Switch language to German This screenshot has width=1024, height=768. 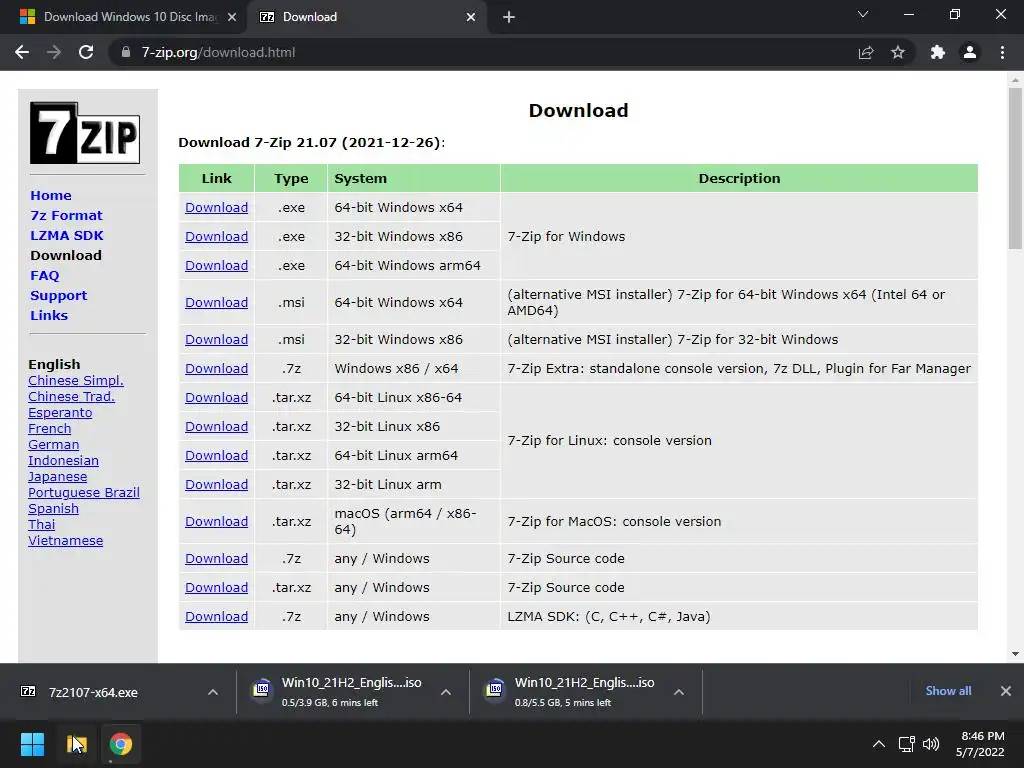point(54,445)
